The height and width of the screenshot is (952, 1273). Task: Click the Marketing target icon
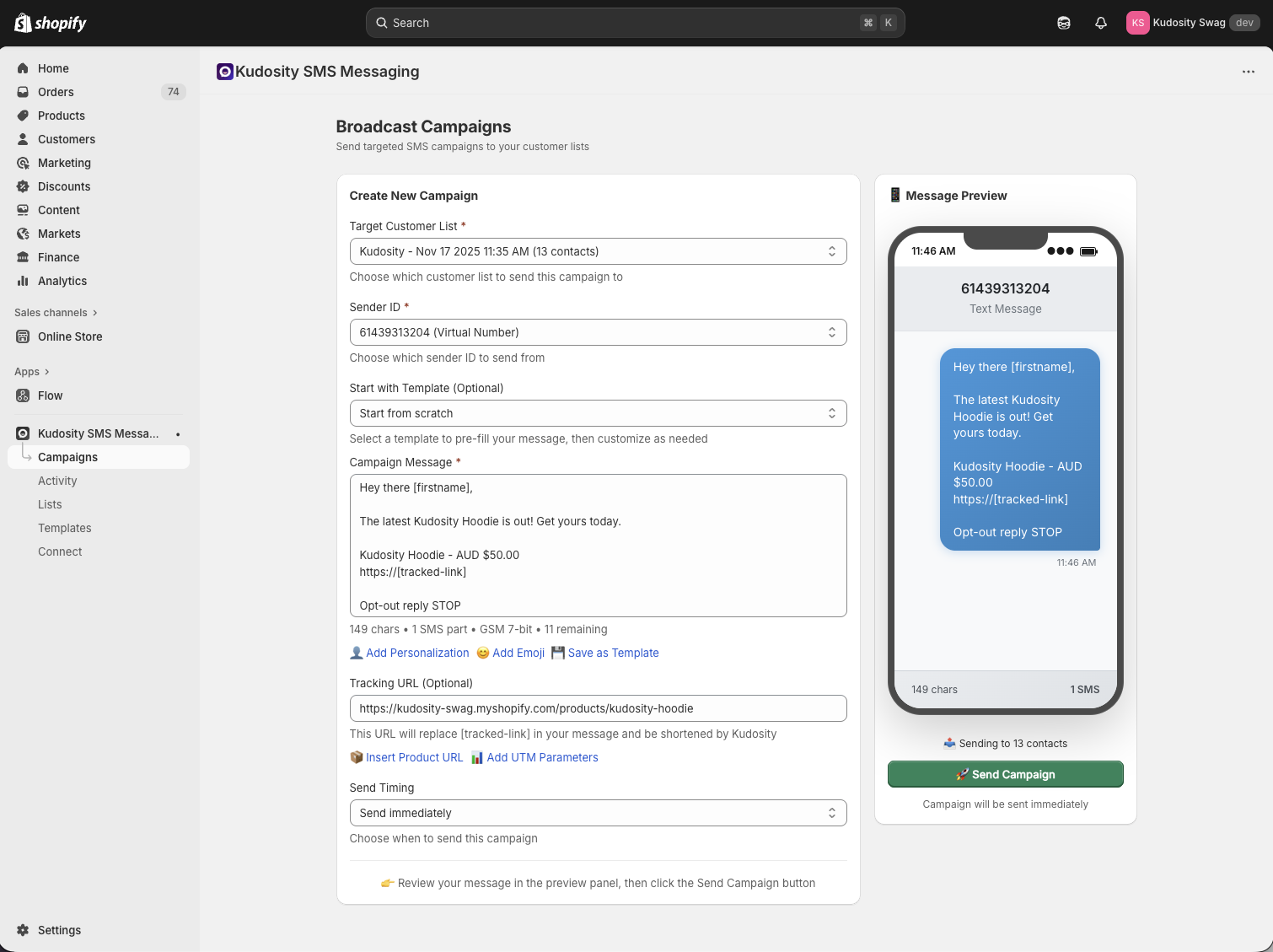[23, 163]
